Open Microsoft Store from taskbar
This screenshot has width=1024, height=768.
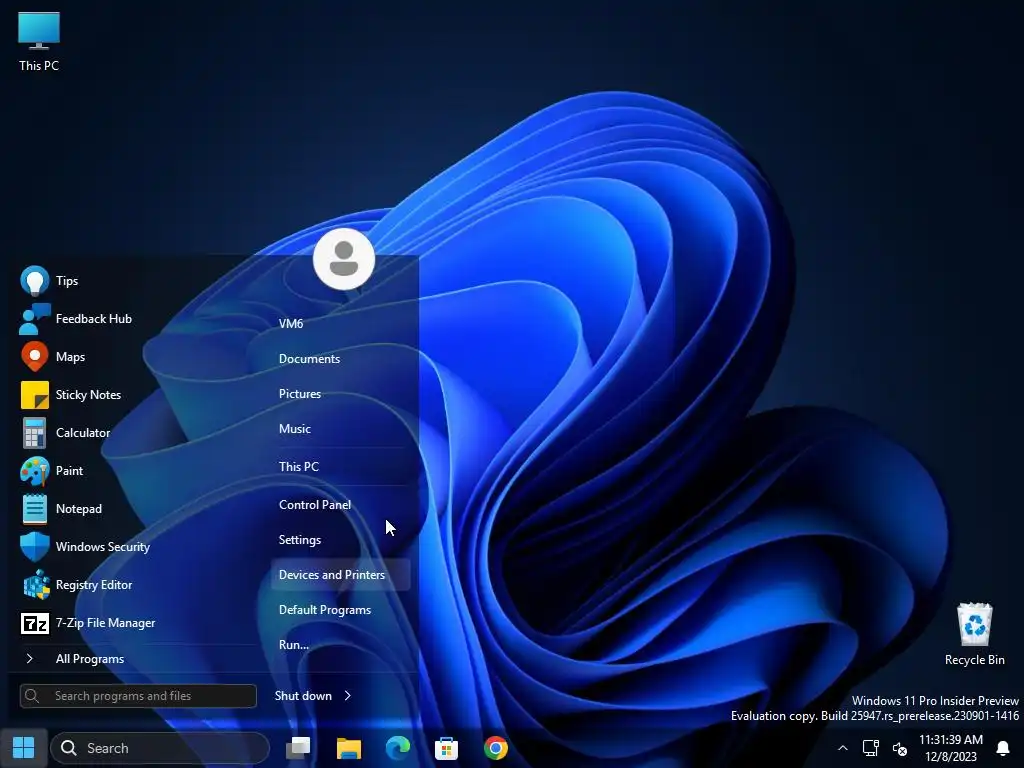tap(447, 748)
